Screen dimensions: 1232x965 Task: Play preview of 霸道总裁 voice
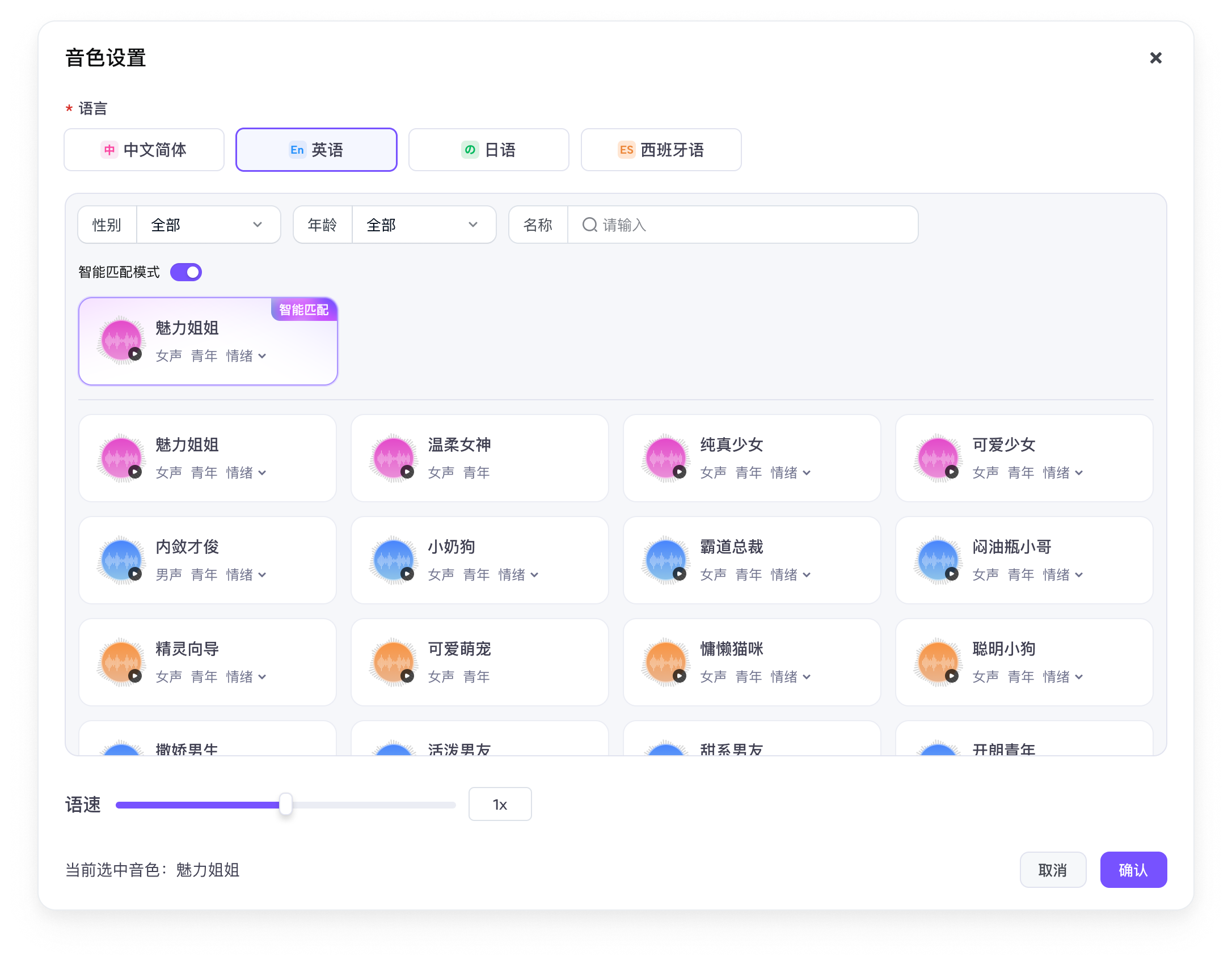click(x=680, y=574)
